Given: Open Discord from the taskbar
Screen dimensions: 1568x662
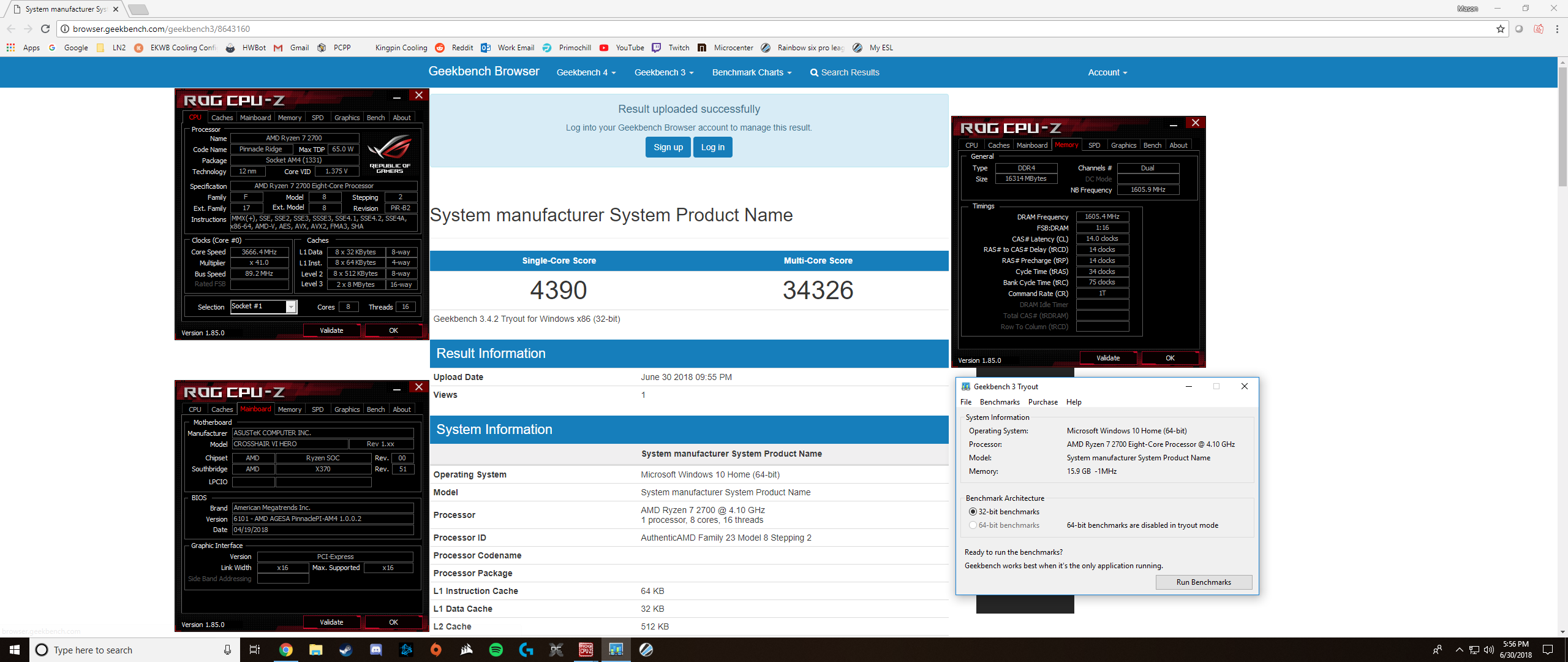Looking at the screenshot, I should (375, 650).
